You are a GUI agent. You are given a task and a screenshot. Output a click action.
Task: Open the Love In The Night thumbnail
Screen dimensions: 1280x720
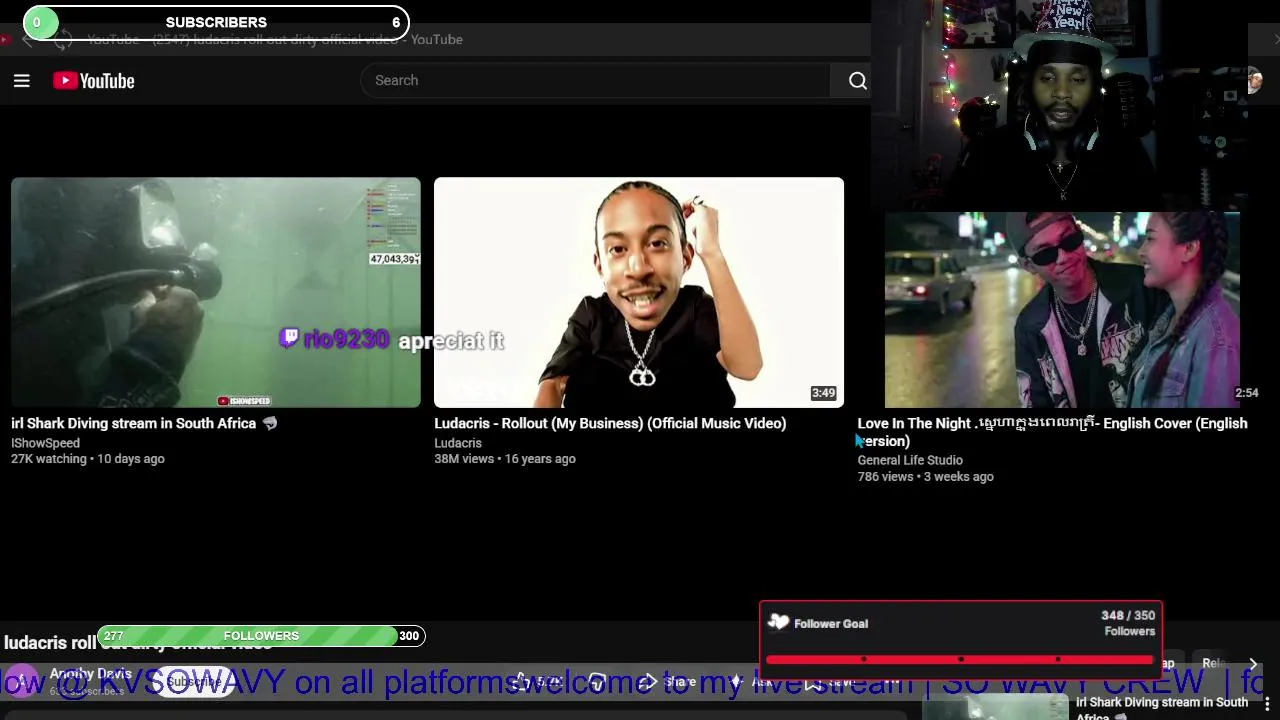(x=1062, y=310)
